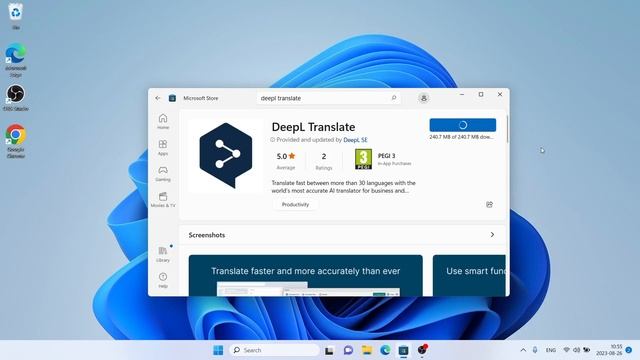Open the 'Translate faster and more accurately' screenshot
This screenshot has width=640, height=360.
pyautogui.click(x=305, y=276)
